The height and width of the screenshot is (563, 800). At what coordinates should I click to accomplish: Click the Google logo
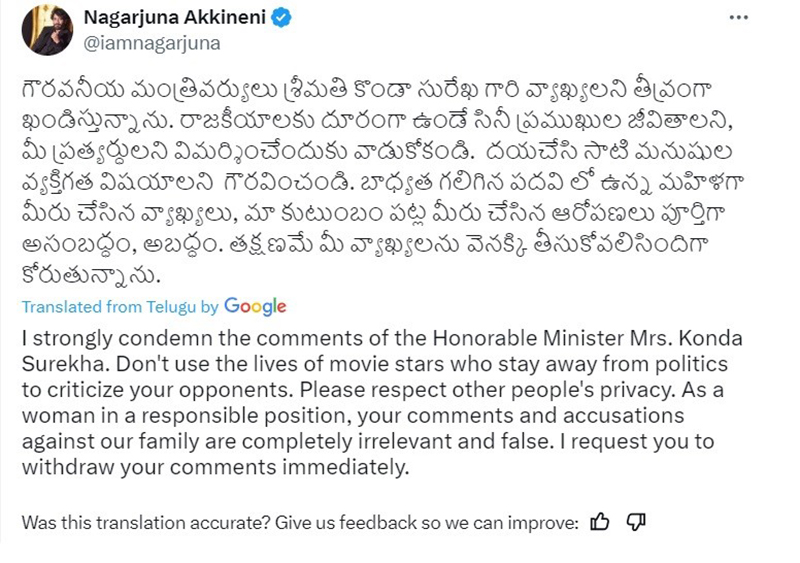click(x=255, y=306)
